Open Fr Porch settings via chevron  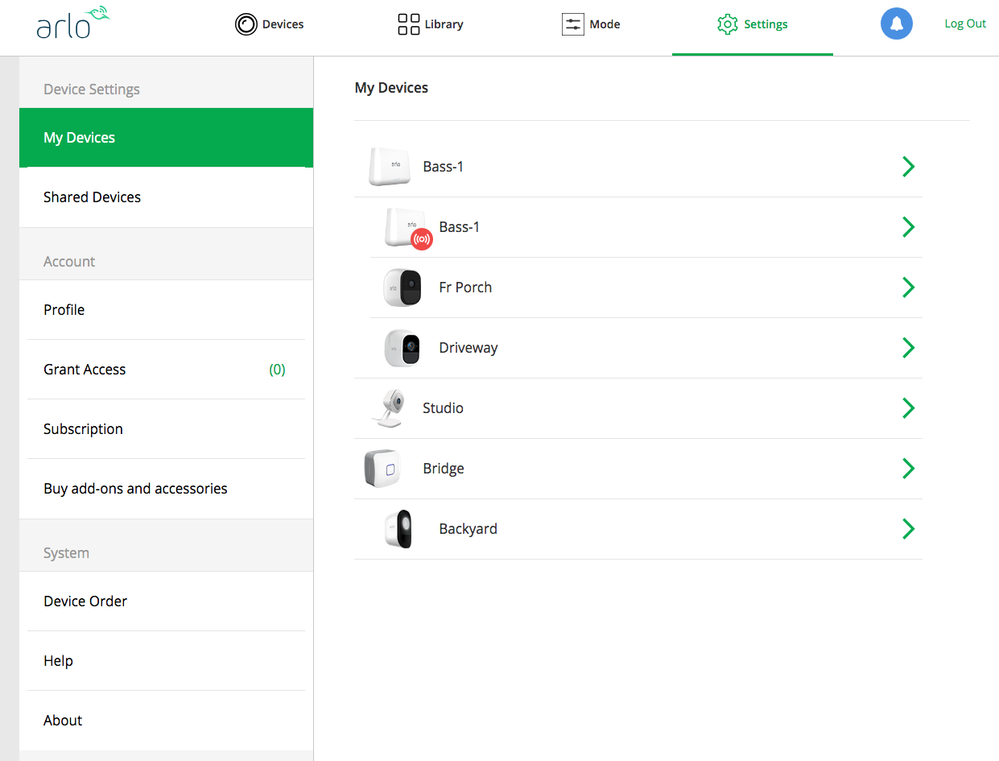[x=909, y=287]
